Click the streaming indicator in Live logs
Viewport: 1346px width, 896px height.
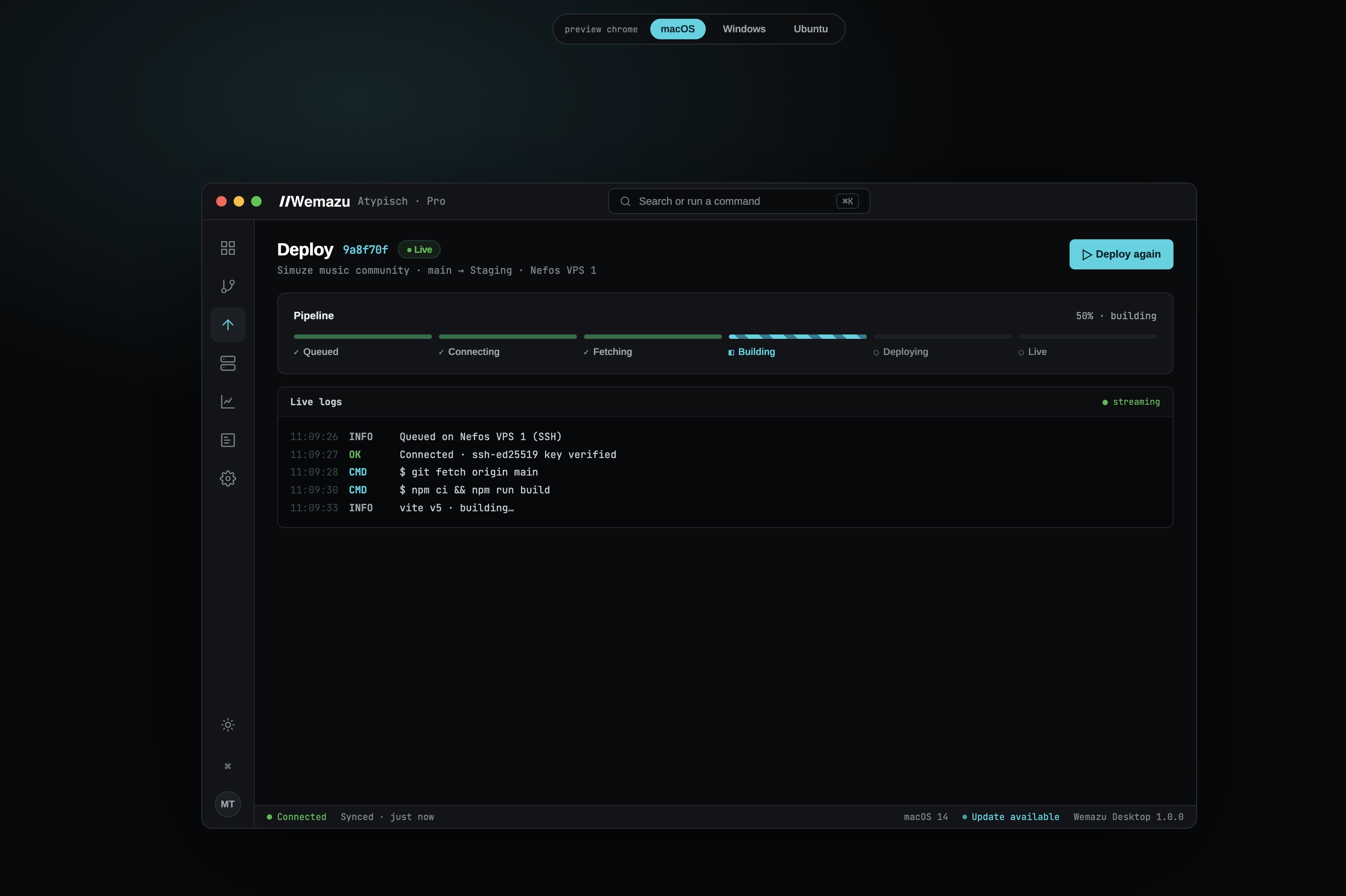[x=1131, y=402]
